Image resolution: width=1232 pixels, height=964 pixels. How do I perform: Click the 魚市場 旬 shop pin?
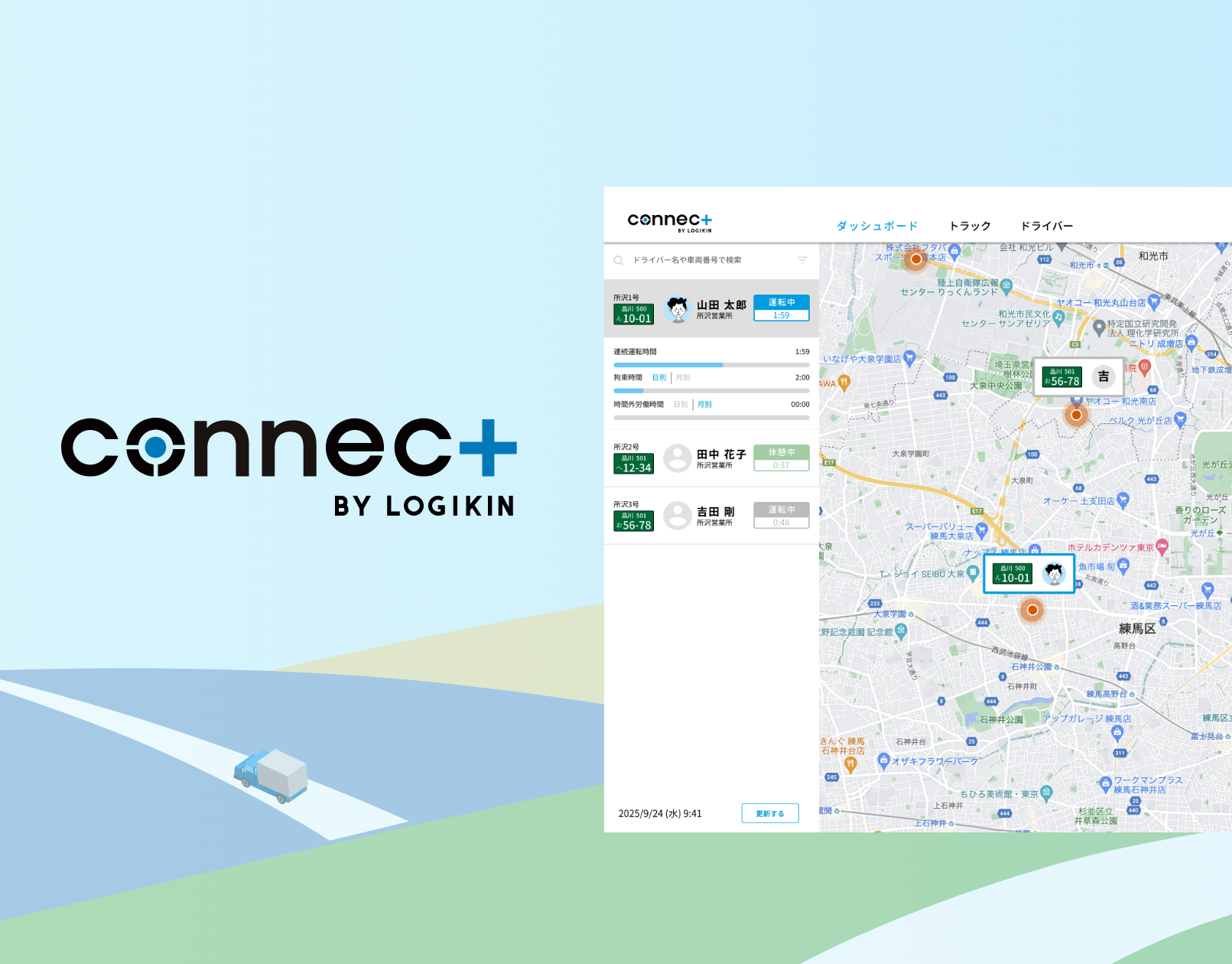[1123, 565]
